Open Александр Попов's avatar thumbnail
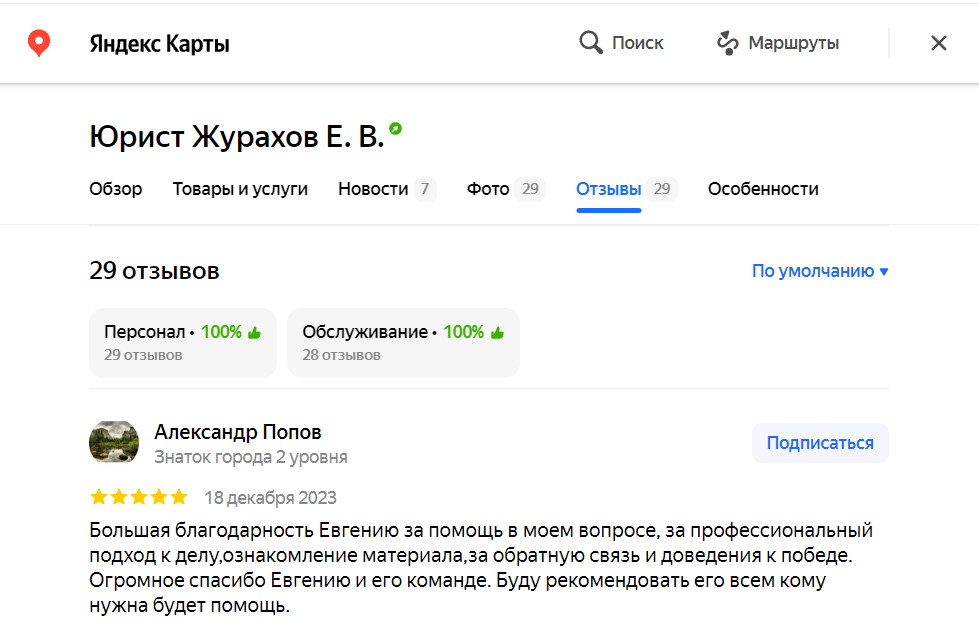 tap(114, 442)
